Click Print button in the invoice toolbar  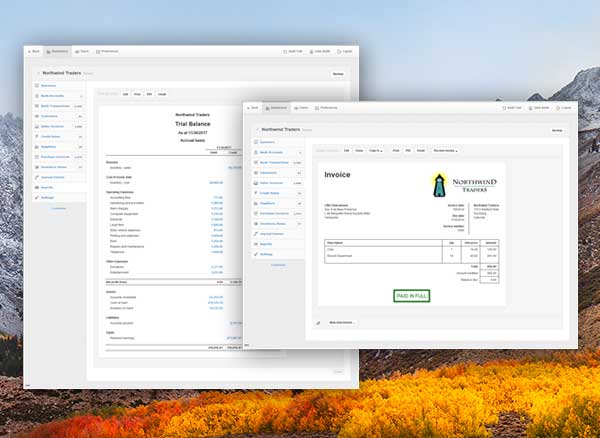pyautogui.click(x=396, y=151)
